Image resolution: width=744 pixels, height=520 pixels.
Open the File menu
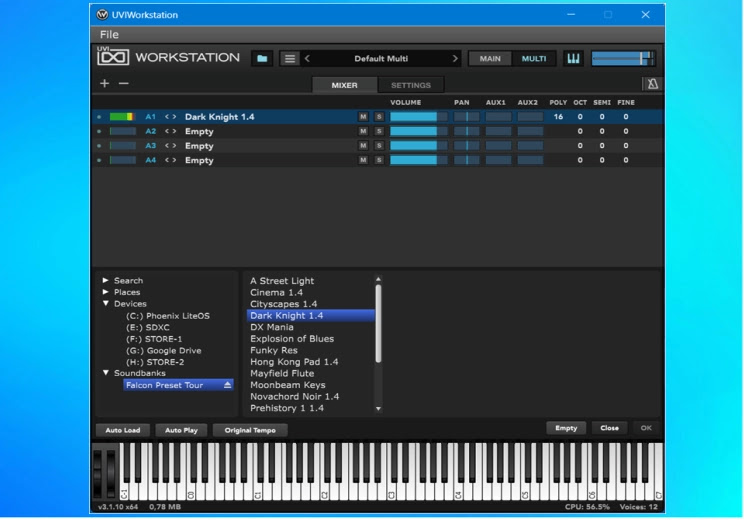(x=109, y=35)
